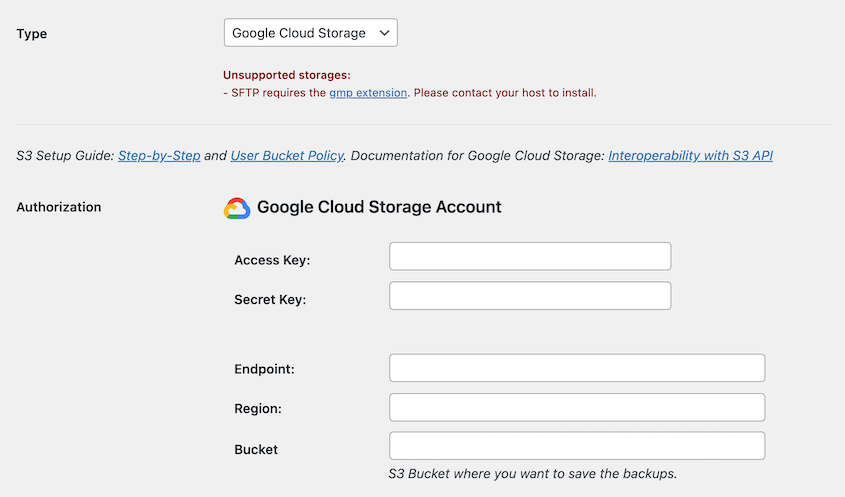Focus the Secret Key input field
The height and width of the screenshot is (497, 845).
[x=530, y=296]
